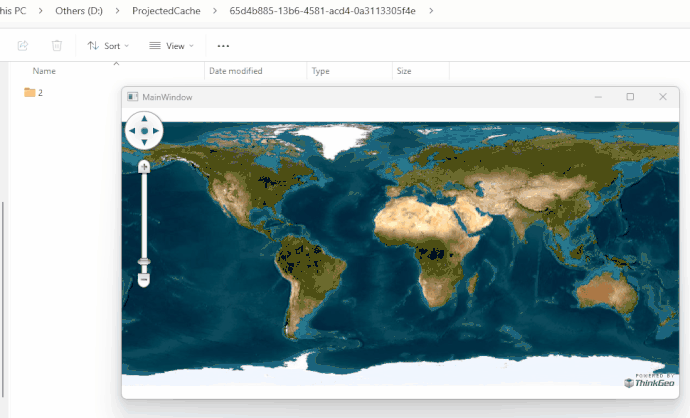The height and width of the screenshot is (418, 690).
Task: Open the Sort dropdown menu
Action: [x=104, y=46]
